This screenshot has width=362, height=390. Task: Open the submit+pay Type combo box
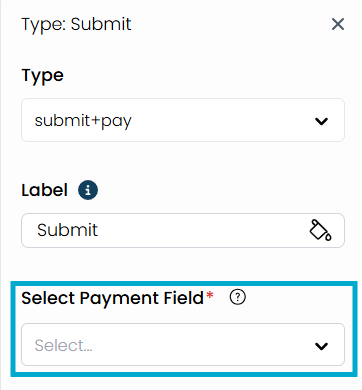(183, 120)
